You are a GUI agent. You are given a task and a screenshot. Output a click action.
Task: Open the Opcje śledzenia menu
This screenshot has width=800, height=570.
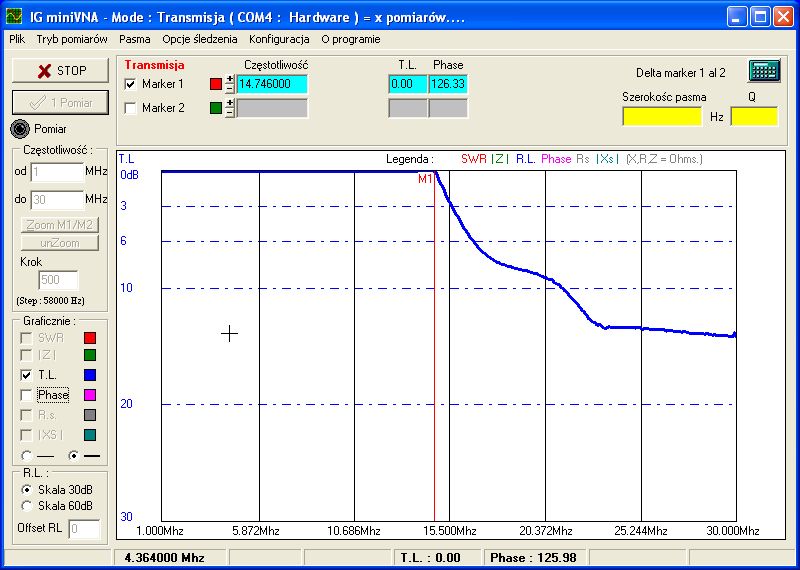point(200,39)
